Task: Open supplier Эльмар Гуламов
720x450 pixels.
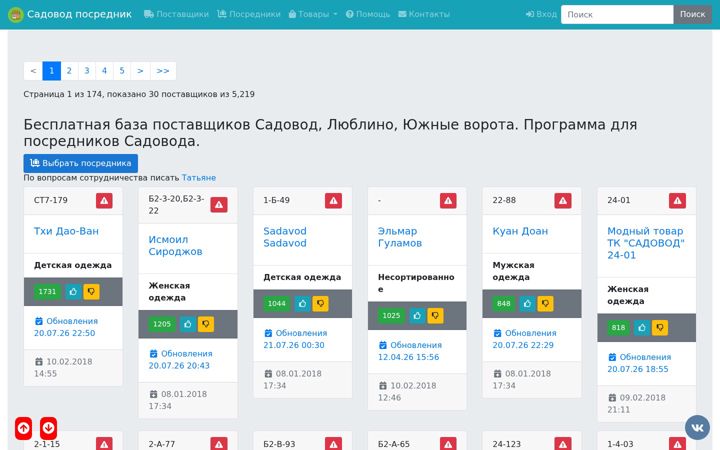Action: pyautogui.click(x=399, y=237)
